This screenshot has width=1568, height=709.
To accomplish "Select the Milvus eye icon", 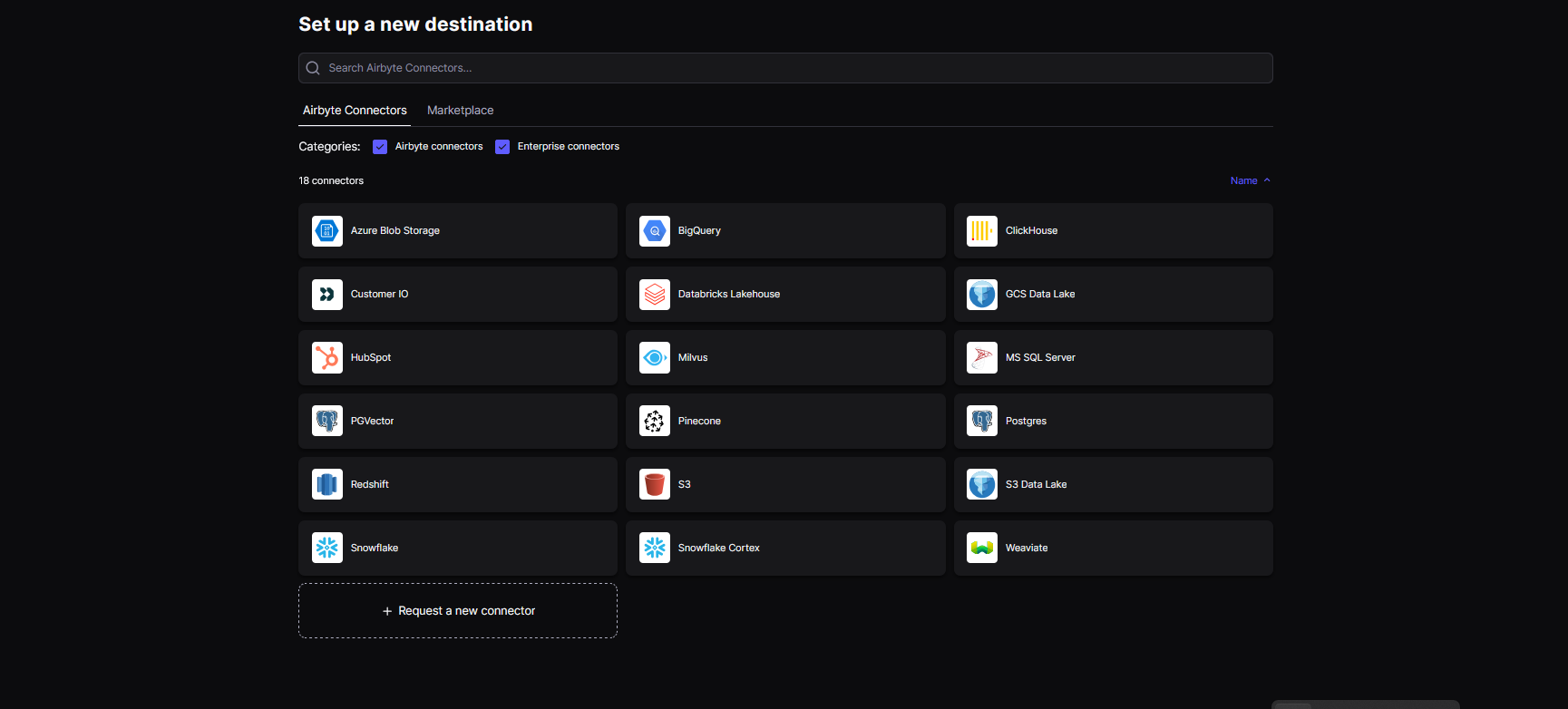I will [x=654, y=358].
